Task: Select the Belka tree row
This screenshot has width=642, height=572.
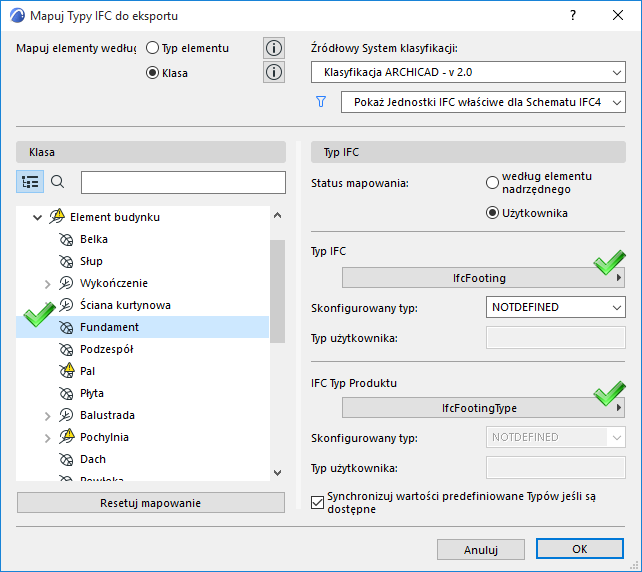Action: pos(142,239)
